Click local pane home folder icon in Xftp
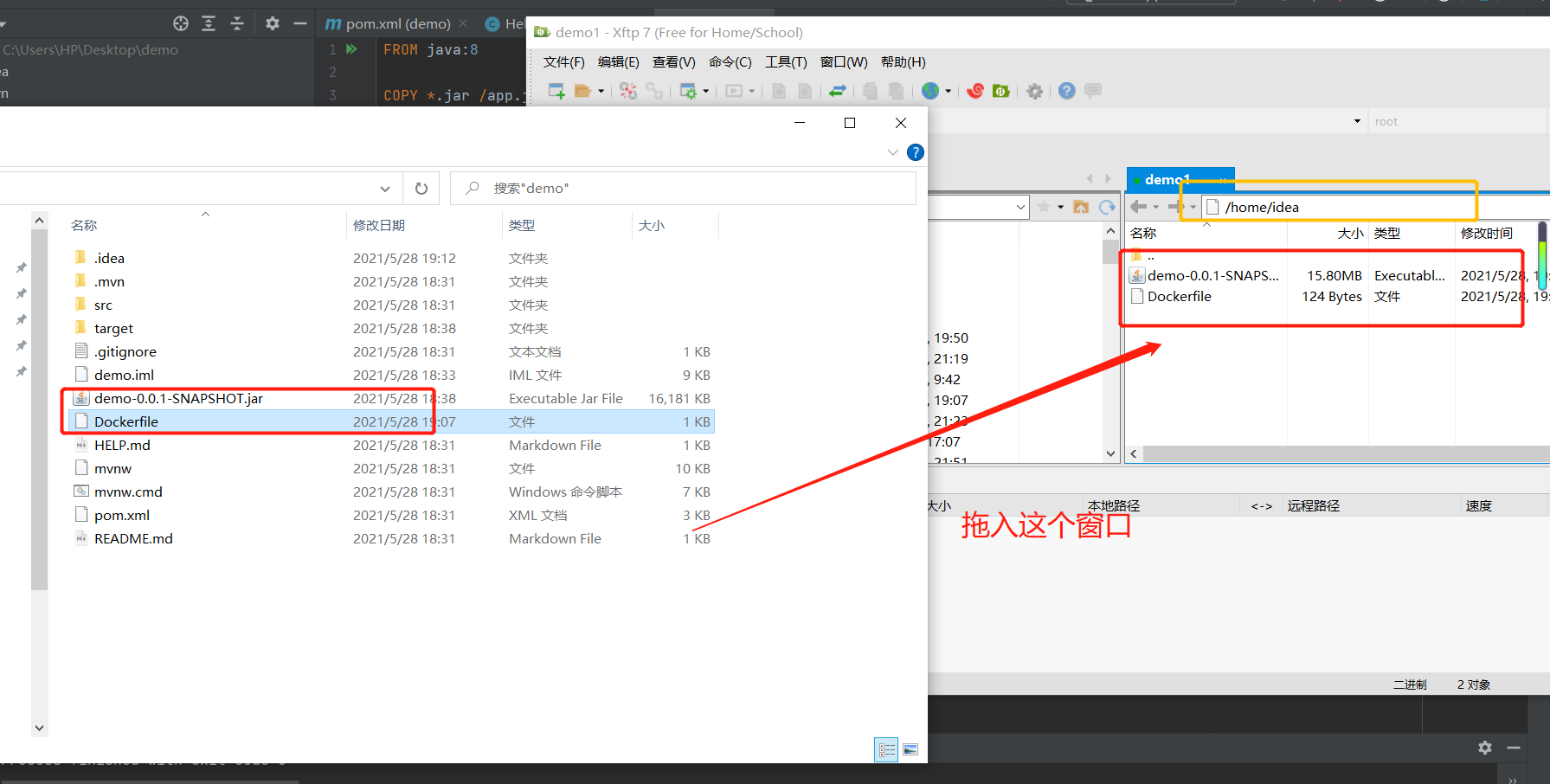 tap(1081, 207)
